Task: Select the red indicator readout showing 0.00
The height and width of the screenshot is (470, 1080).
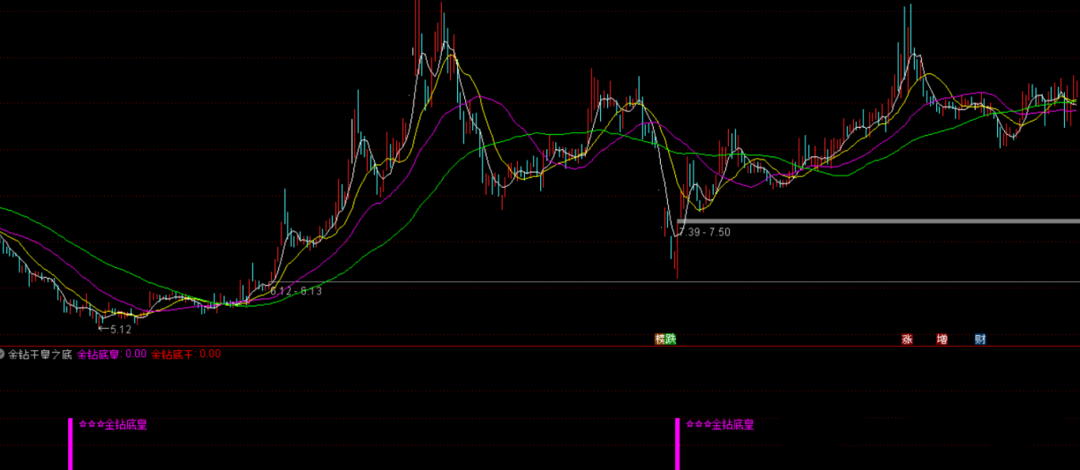Action: [x=186, y=353]
